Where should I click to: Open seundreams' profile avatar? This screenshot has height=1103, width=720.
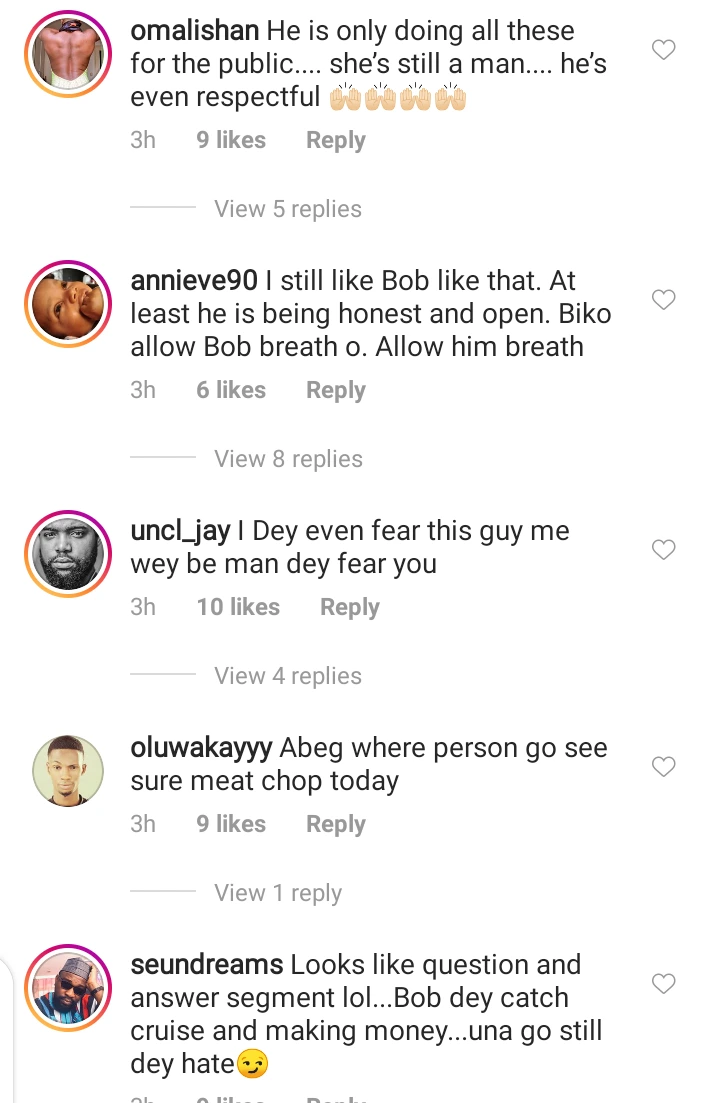point(68,988)
